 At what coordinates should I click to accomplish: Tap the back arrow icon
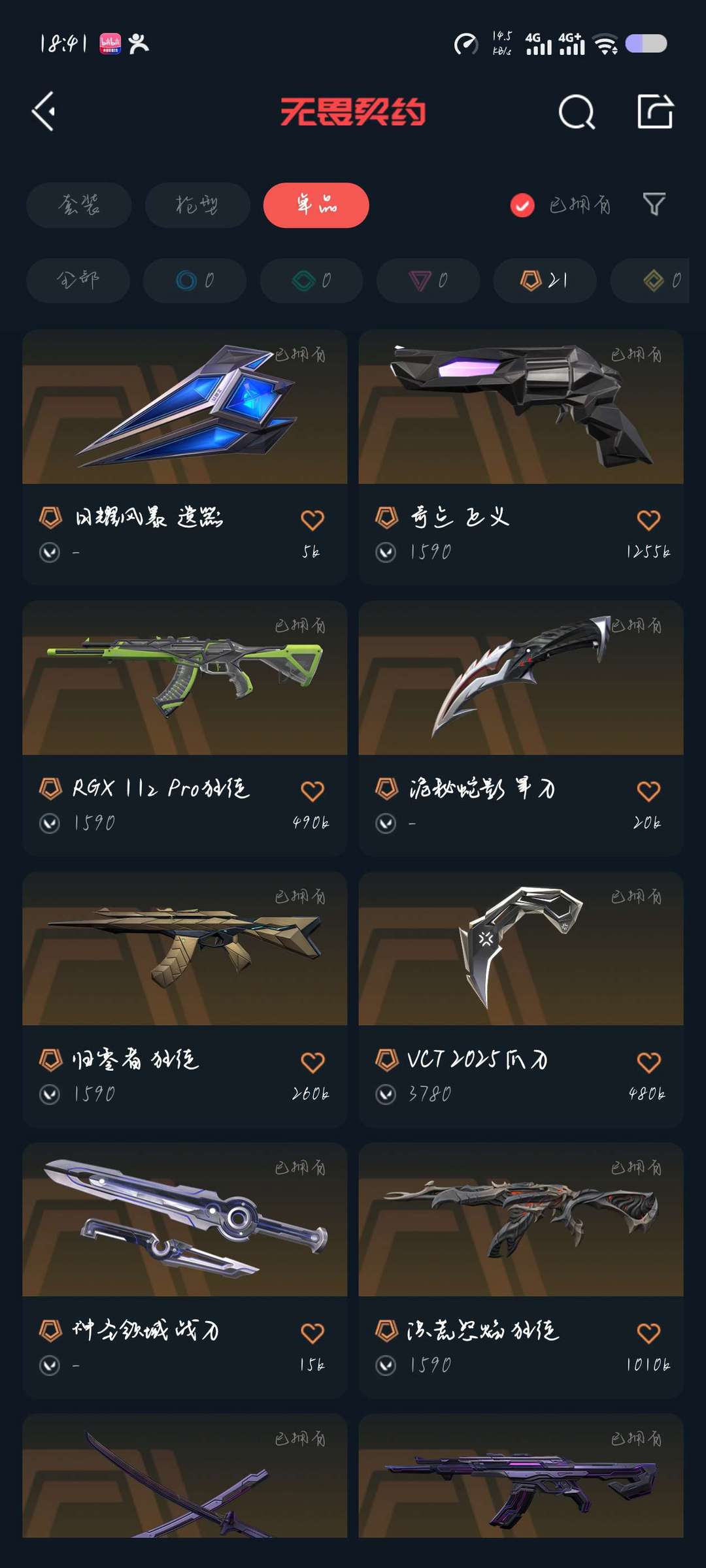[x=44, y=112]
